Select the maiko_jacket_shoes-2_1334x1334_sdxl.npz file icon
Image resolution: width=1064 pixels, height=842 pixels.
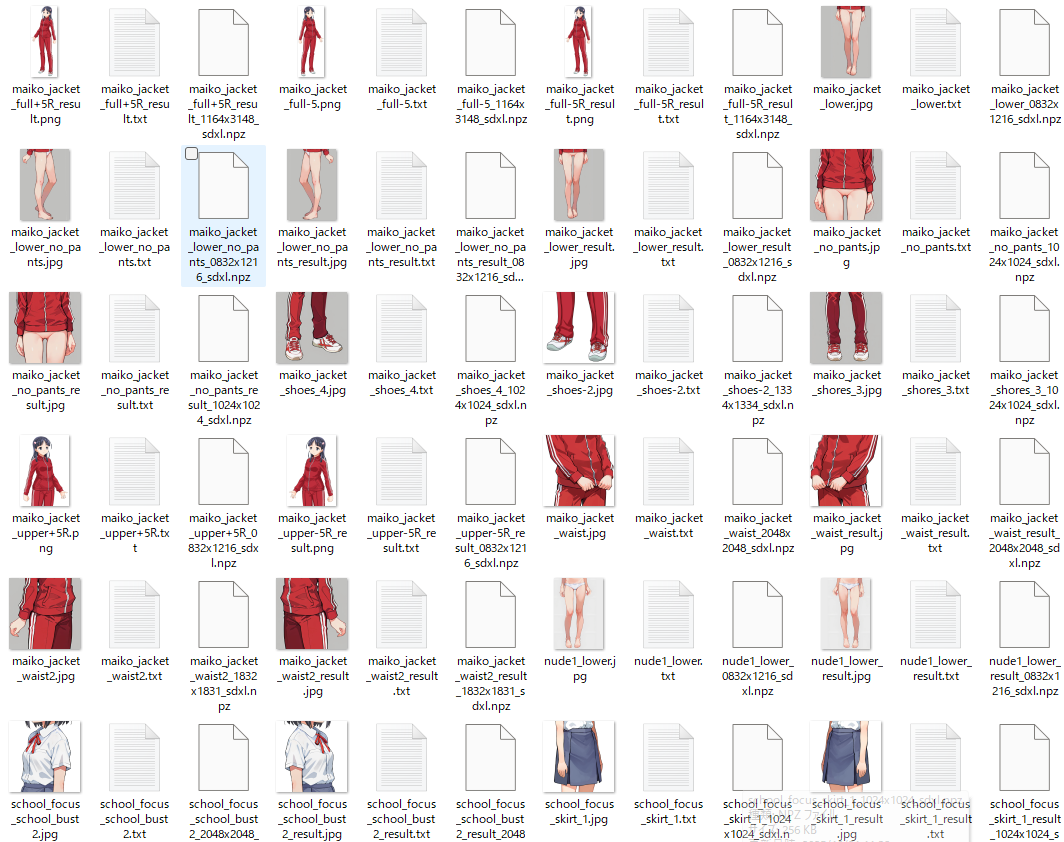pyautogui.click(x=757, y=328)
